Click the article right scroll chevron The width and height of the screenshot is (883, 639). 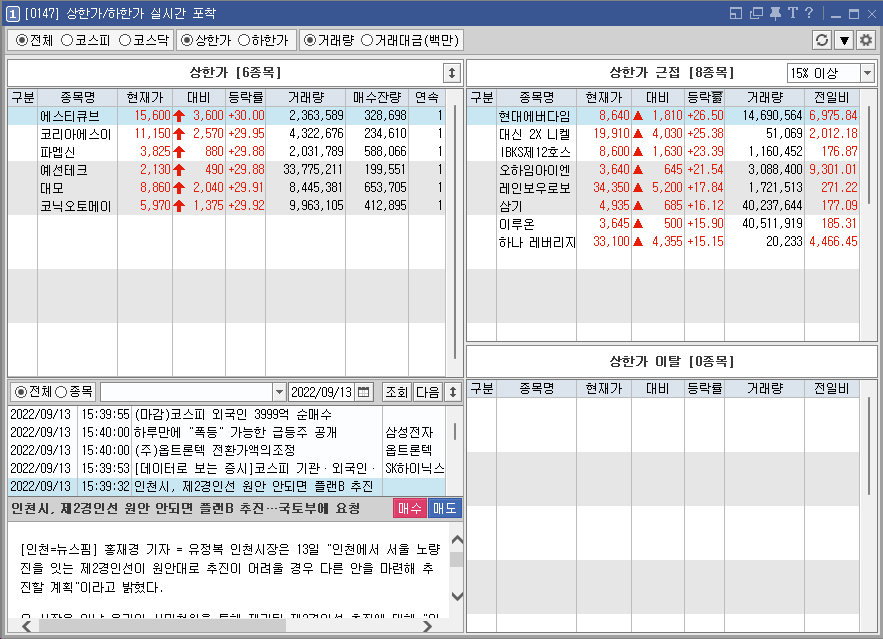point(427,626)
